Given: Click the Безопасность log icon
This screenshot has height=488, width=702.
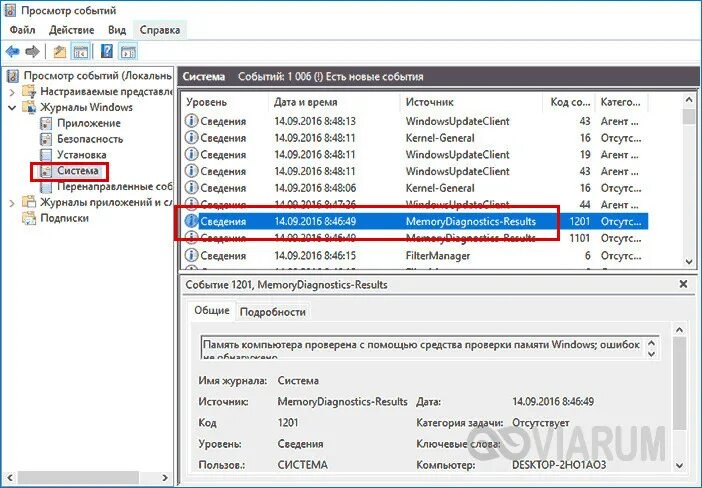Looking at the screenshot, I should (x=46, y=139).
